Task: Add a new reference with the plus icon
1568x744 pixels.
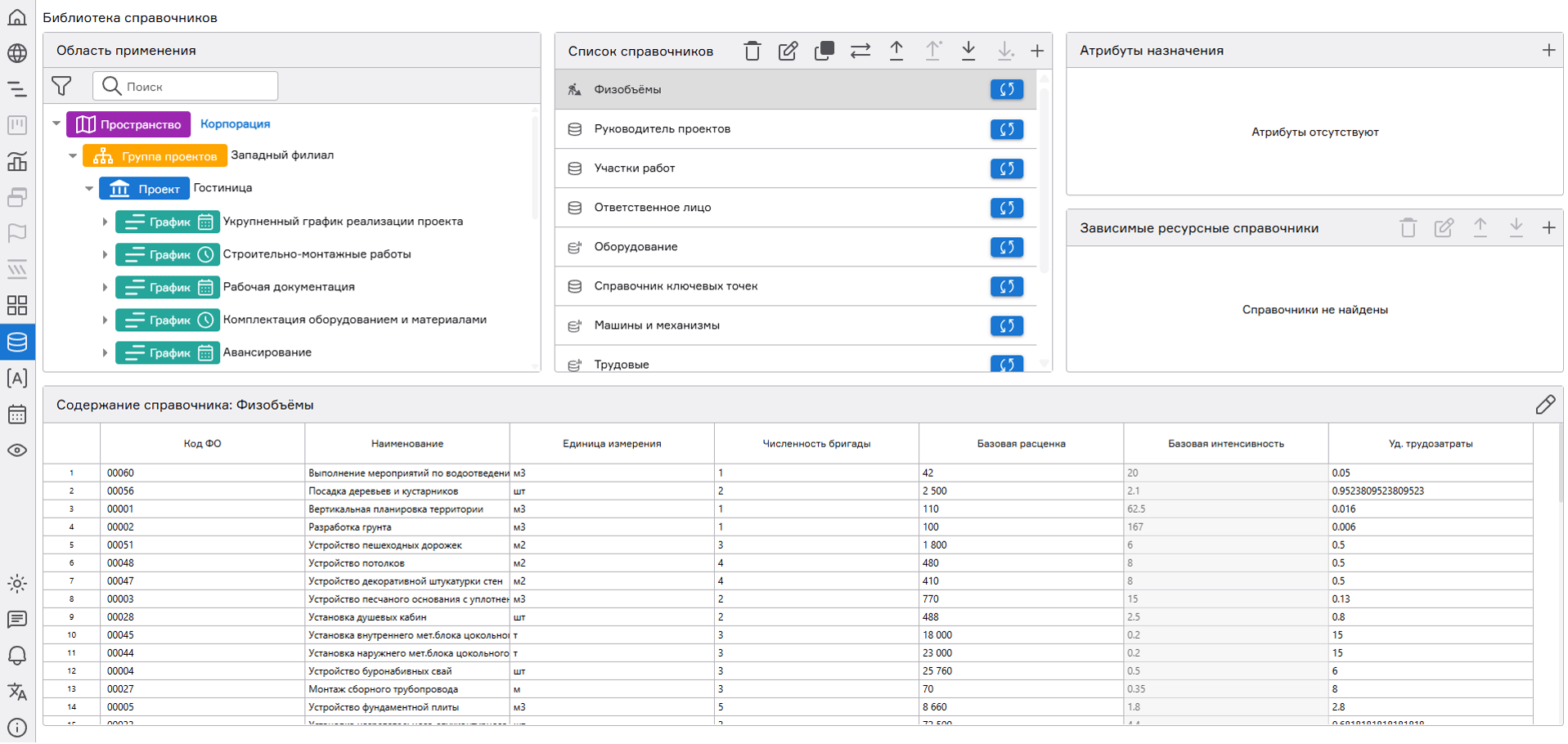Action: tap(1037, 51)
